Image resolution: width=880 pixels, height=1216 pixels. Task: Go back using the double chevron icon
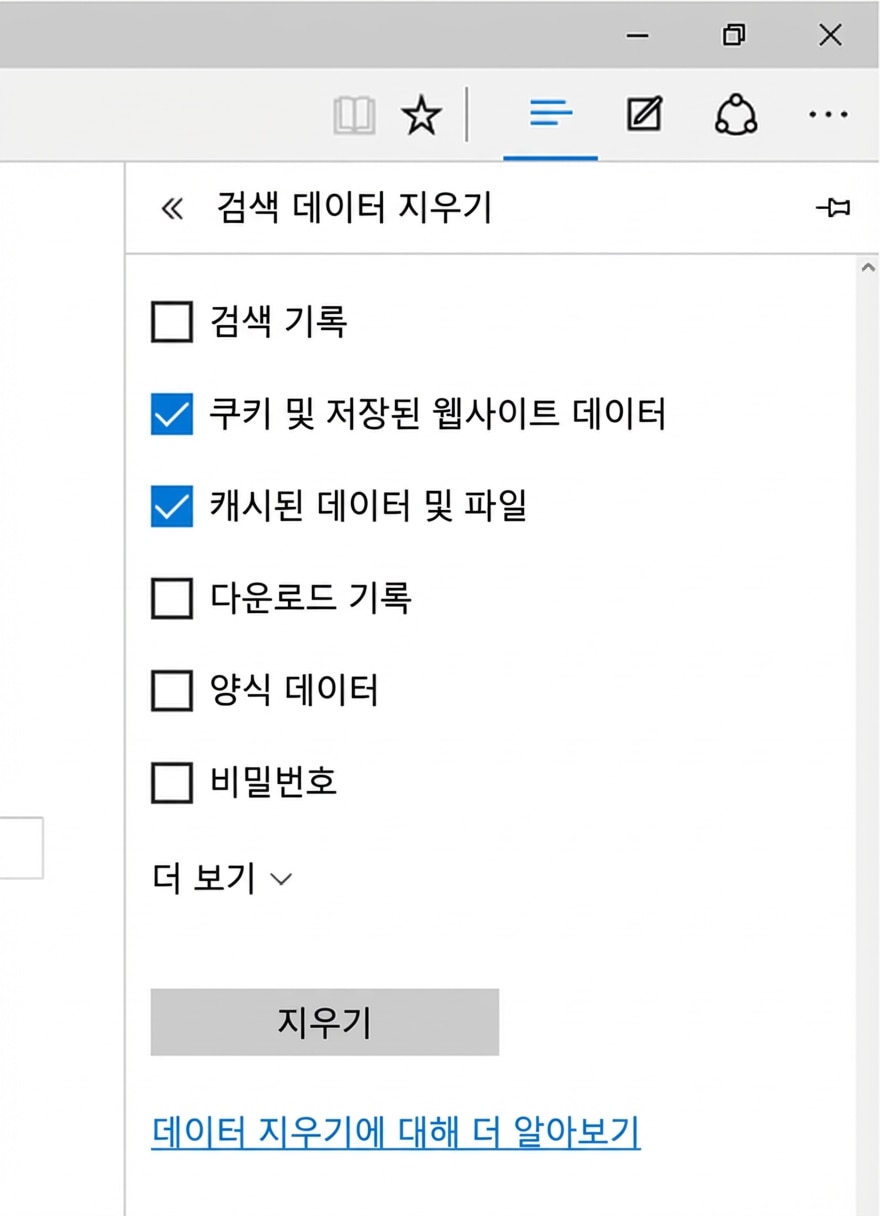click(172, 209)
